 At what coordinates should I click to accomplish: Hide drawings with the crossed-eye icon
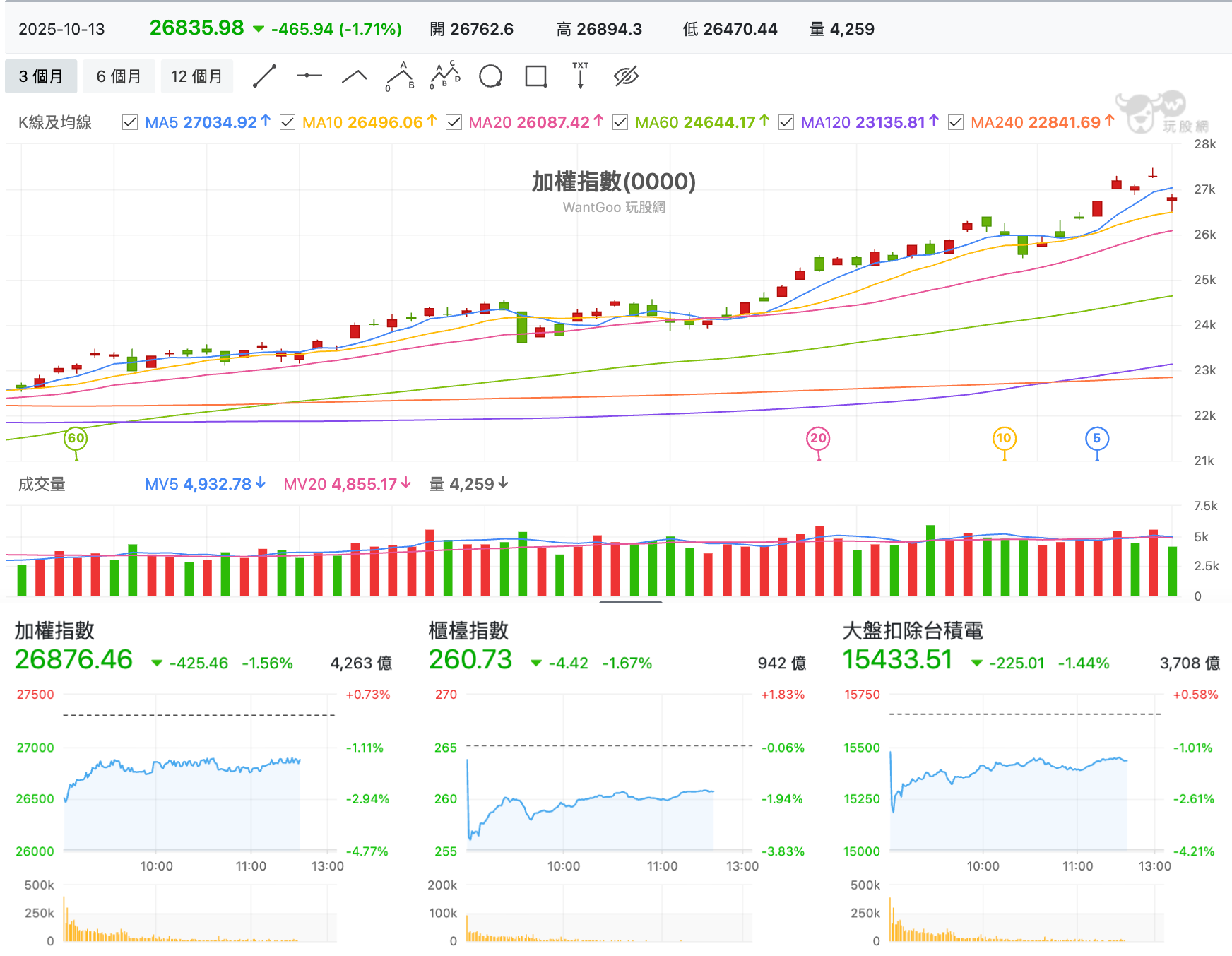626,76
